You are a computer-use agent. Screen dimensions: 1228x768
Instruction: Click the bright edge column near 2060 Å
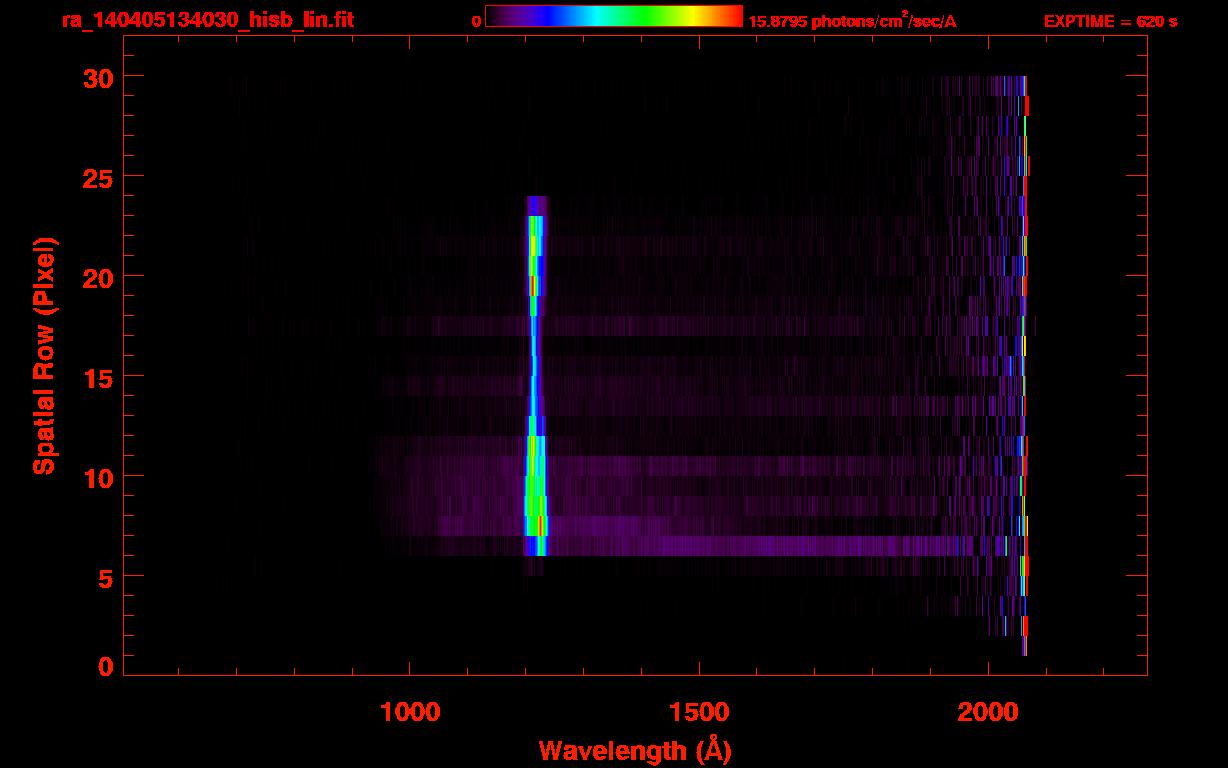coord(1024,365)
